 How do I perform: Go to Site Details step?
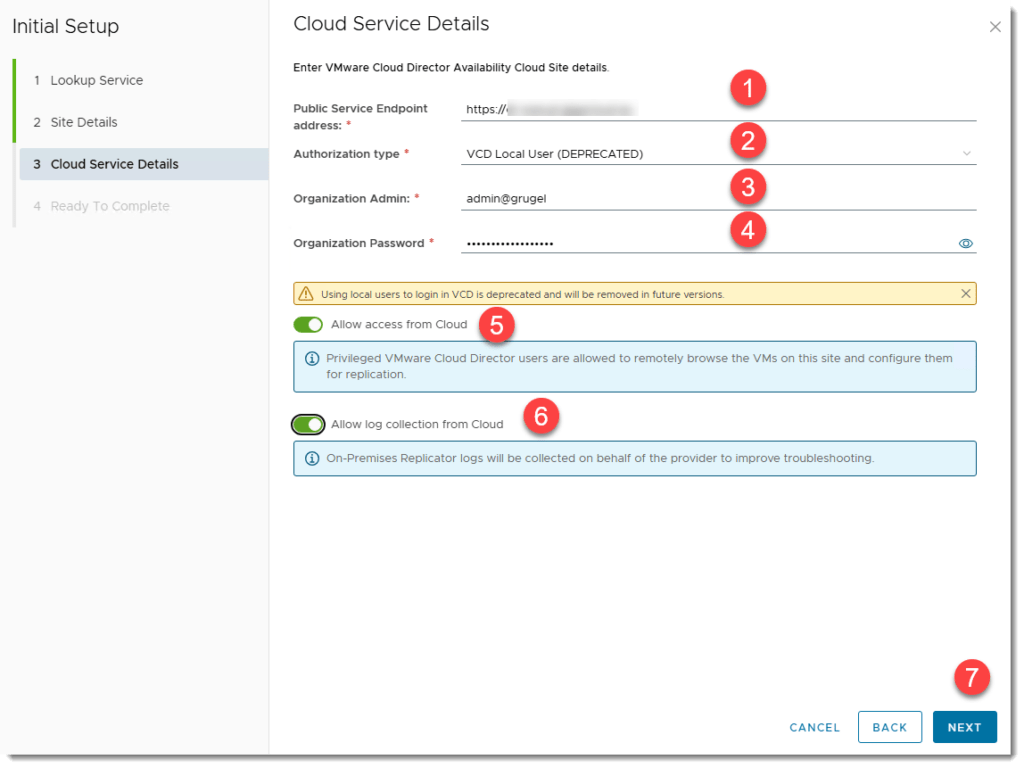[x=84, y=122]
